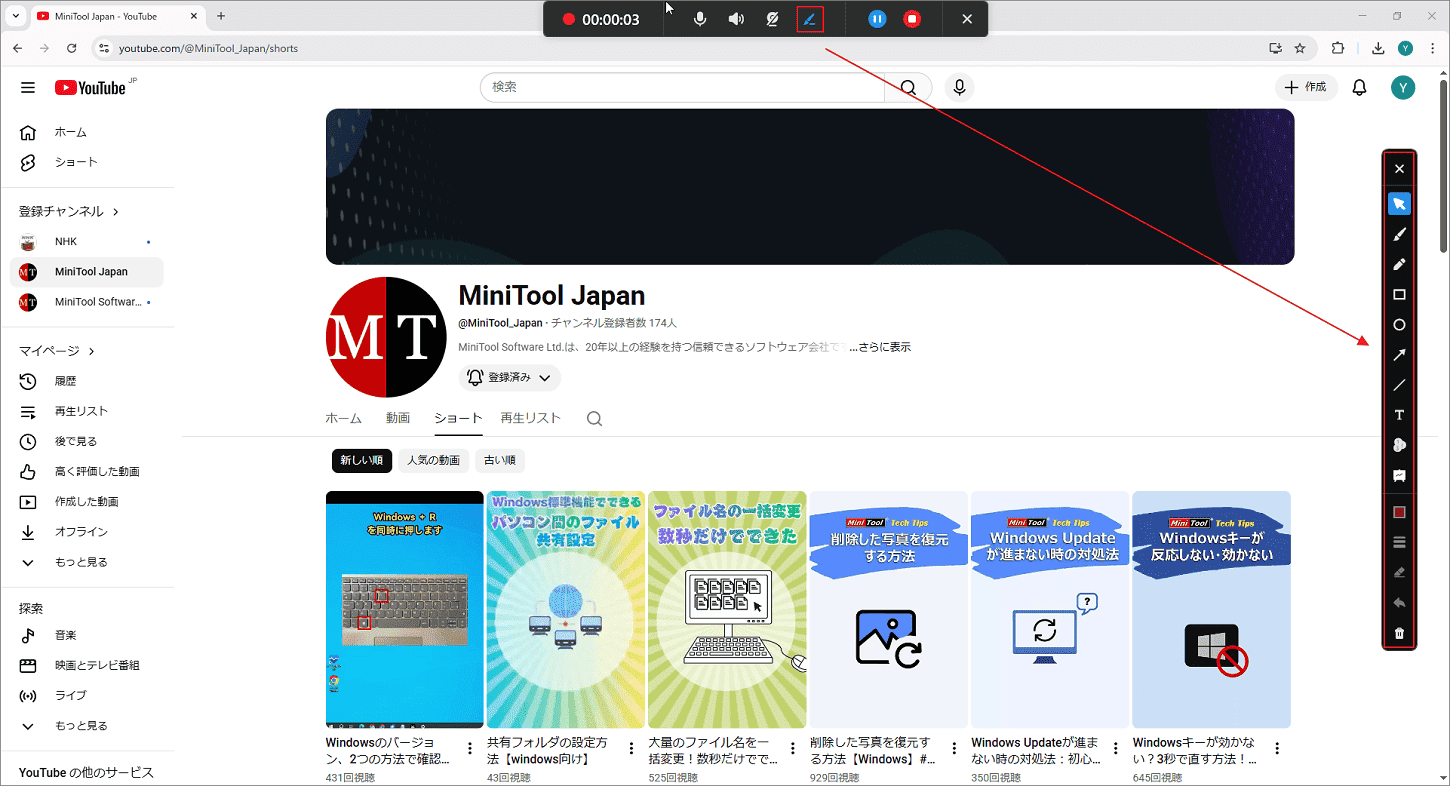Screen dimensions: 1450x786
Task: Enable the webcam in the recording toolbar
Action: coord(772,18)
